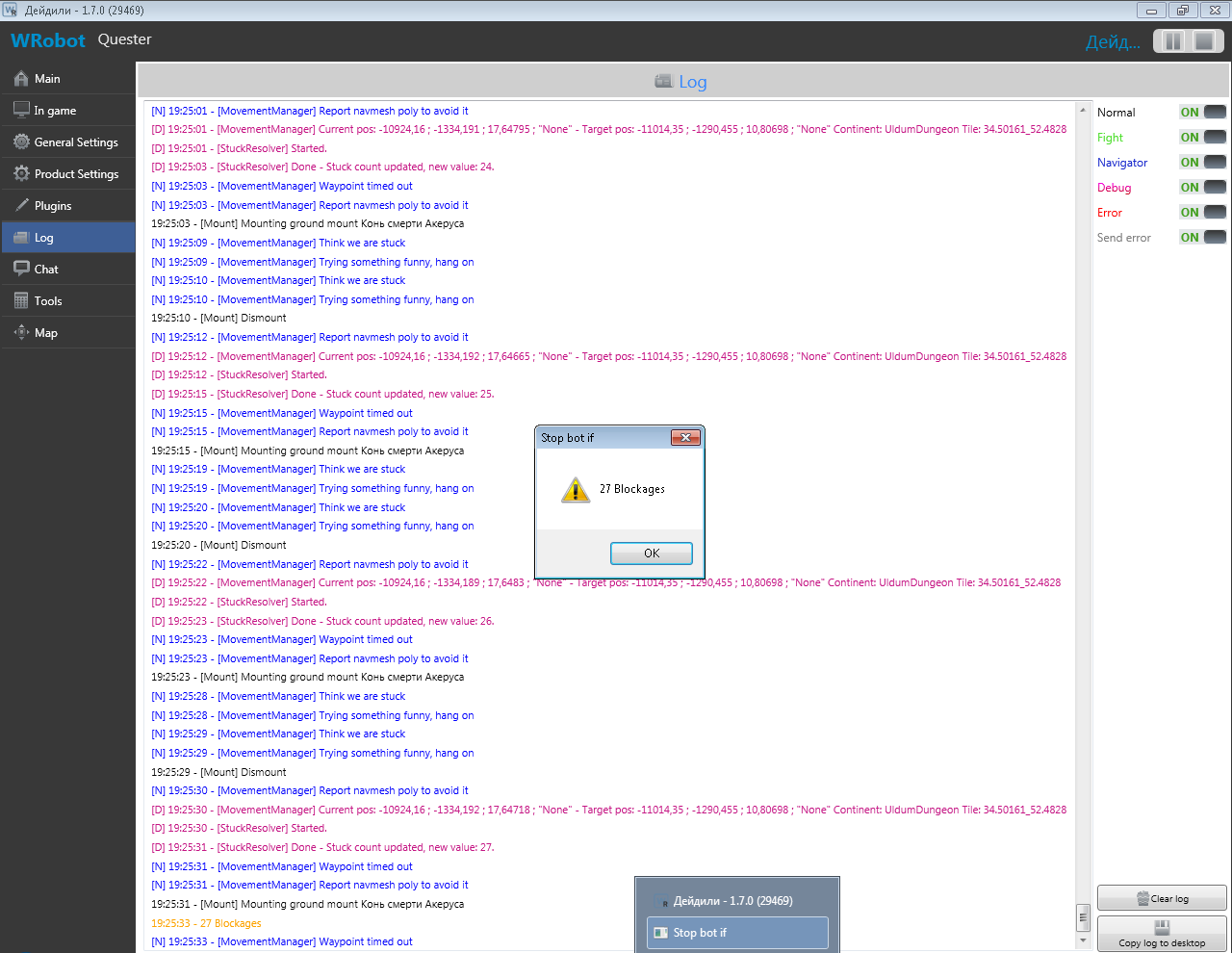Viewport: 1232px width, 953px height.
Task: Select Stop bot if window in taskbar preview
Action: coord(737,932)
